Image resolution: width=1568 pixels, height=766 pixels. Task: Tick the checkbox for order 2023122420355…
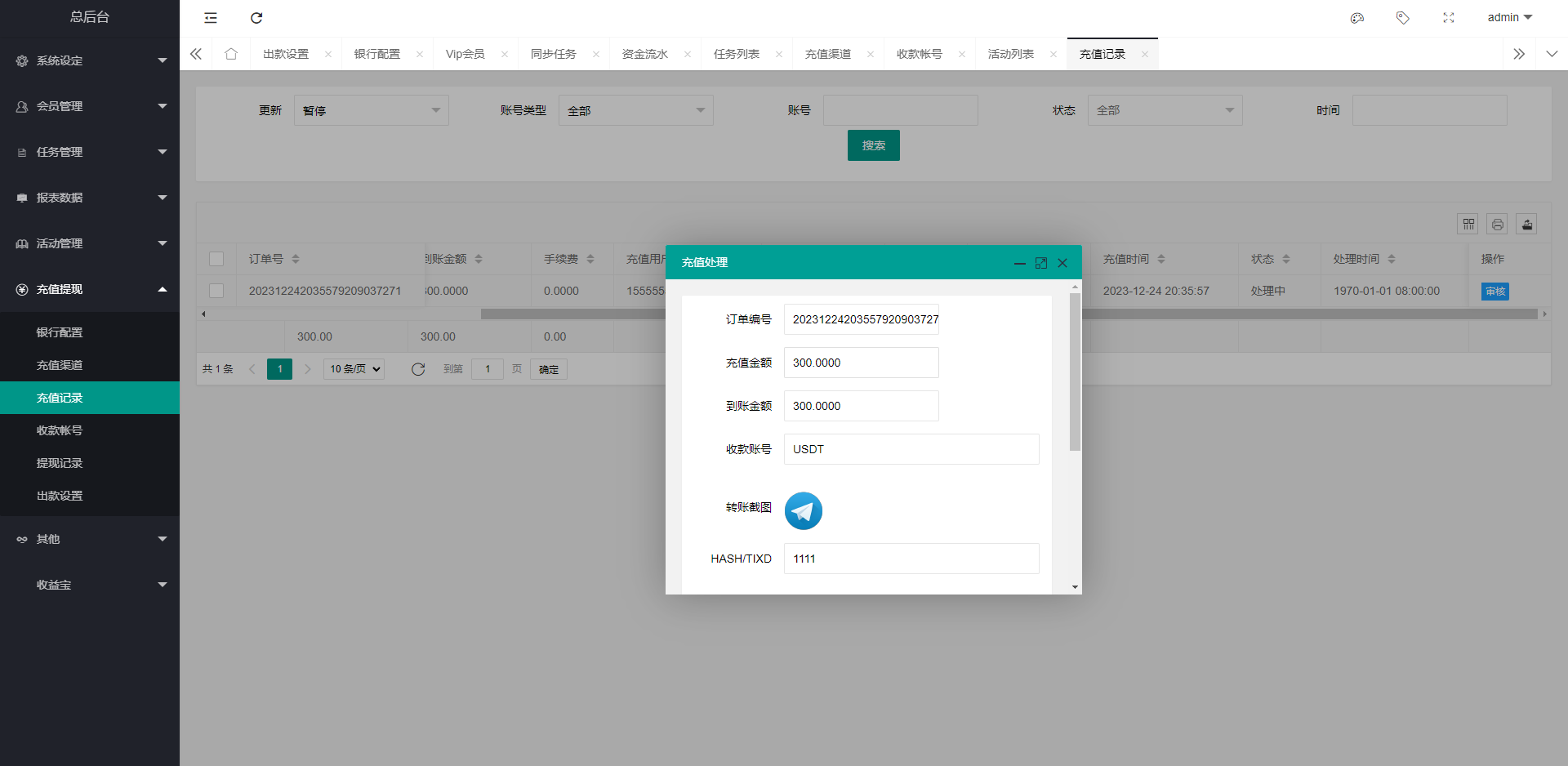click(x=216, y=291)
